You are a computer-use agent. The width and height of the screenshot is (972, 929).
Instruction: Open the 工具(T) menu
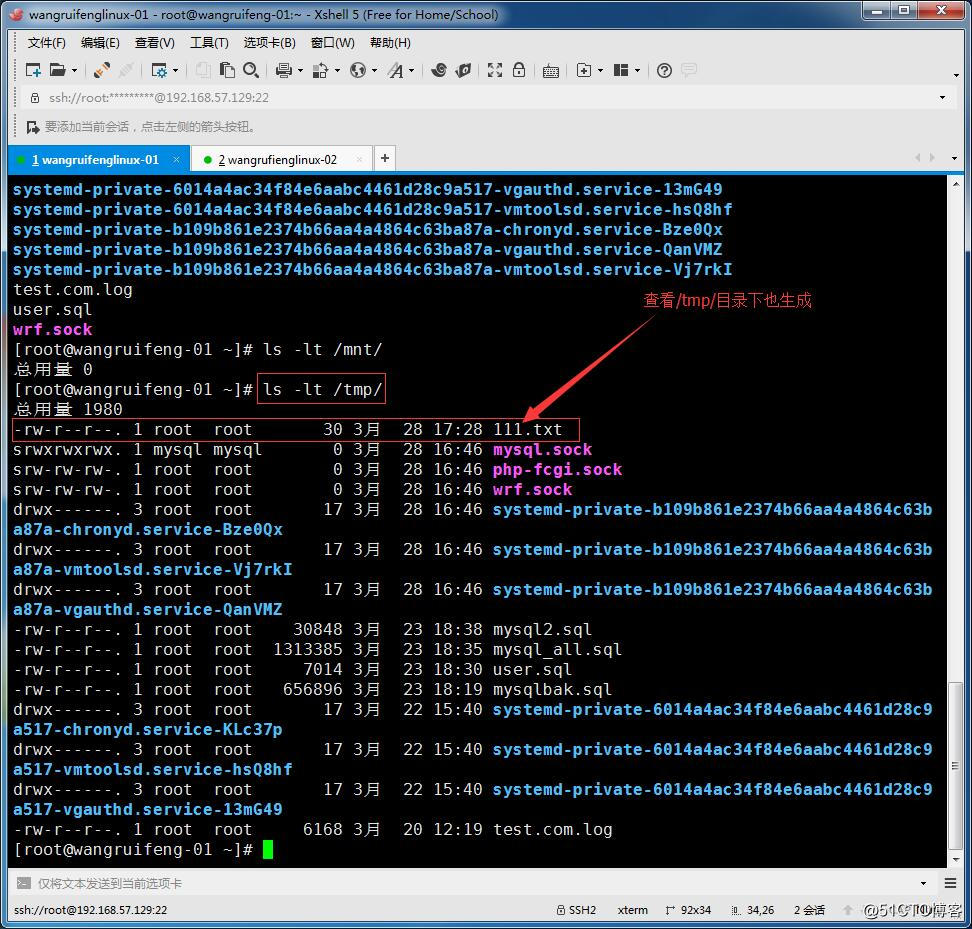209,43
